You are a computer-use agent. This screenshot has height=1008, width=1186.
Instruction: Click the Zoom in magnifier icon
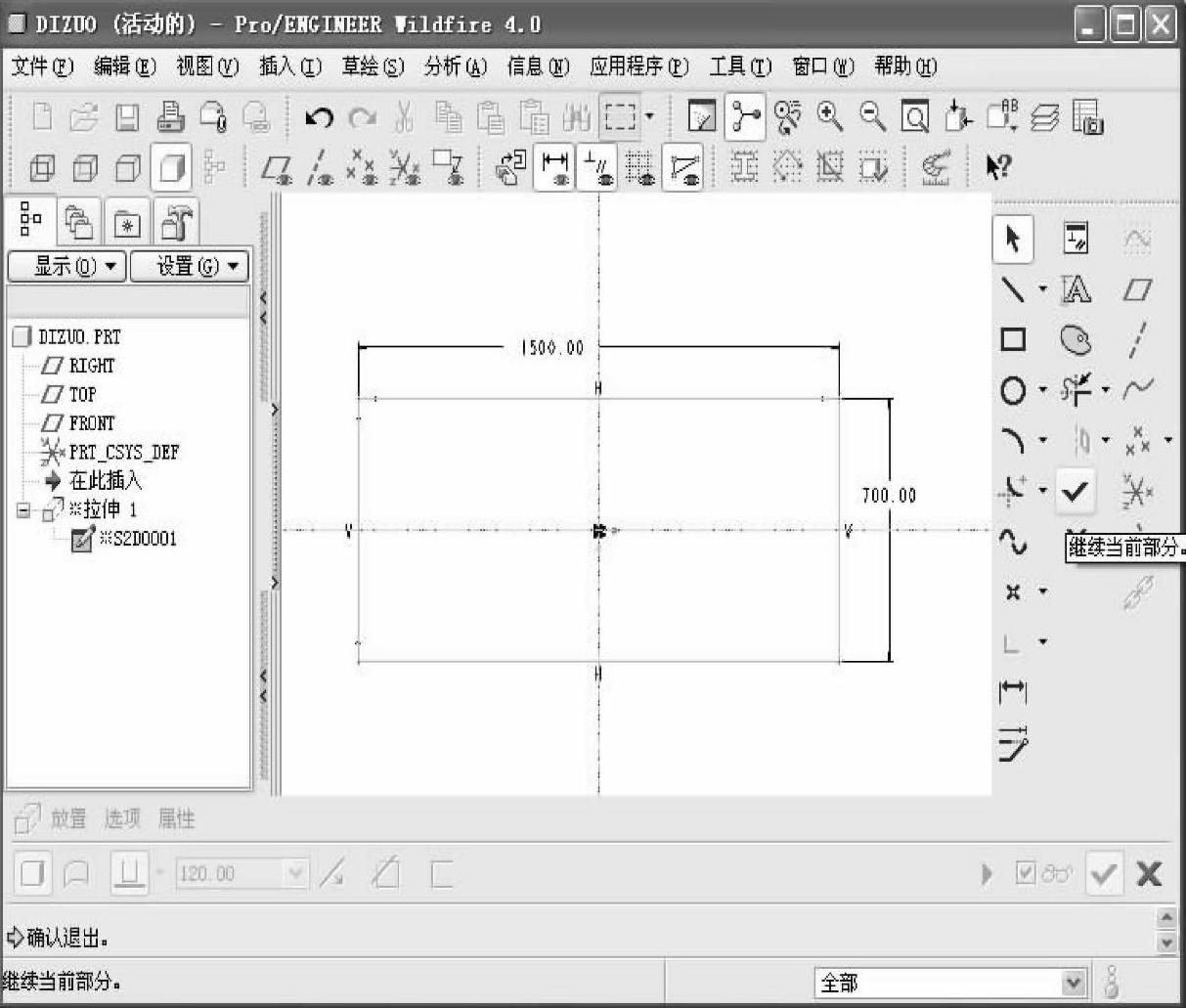point(830,117)
